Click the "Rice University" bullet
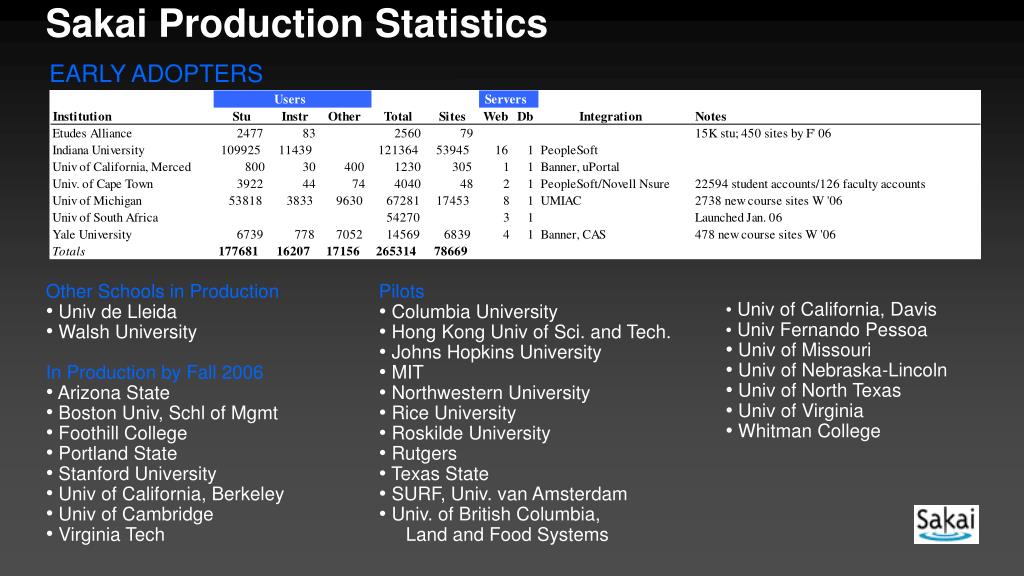Viewport: 1024px width, 576px height. point(447,413)
